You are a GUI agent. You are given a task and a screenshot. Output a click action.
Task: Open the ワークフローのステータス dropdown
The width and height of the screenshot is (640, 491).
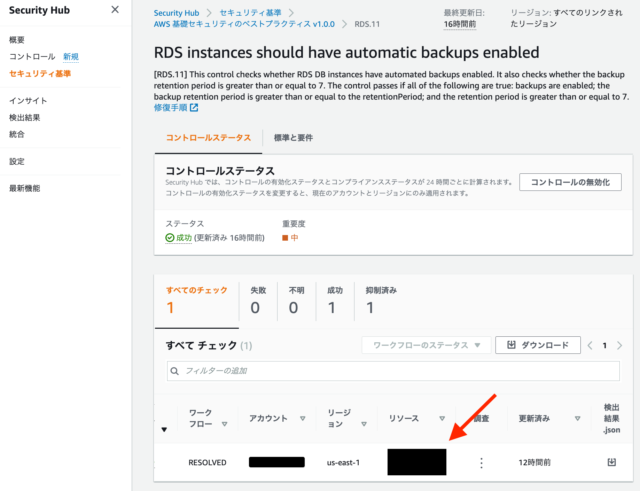426,345
